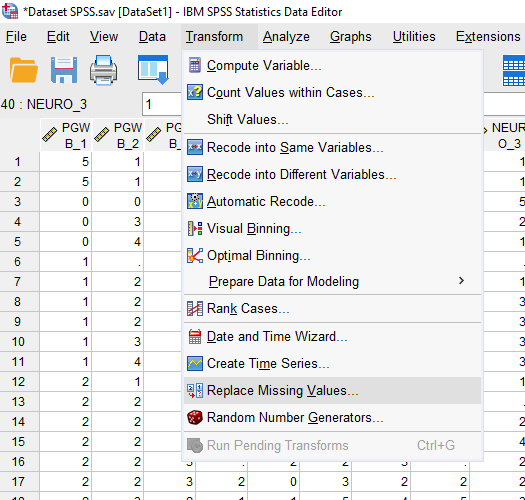Viewport: 525px width, 500px height.
Task: Click the blue grid toolbar icon at right
Action: pyautogui.click(x=514, y=71)
